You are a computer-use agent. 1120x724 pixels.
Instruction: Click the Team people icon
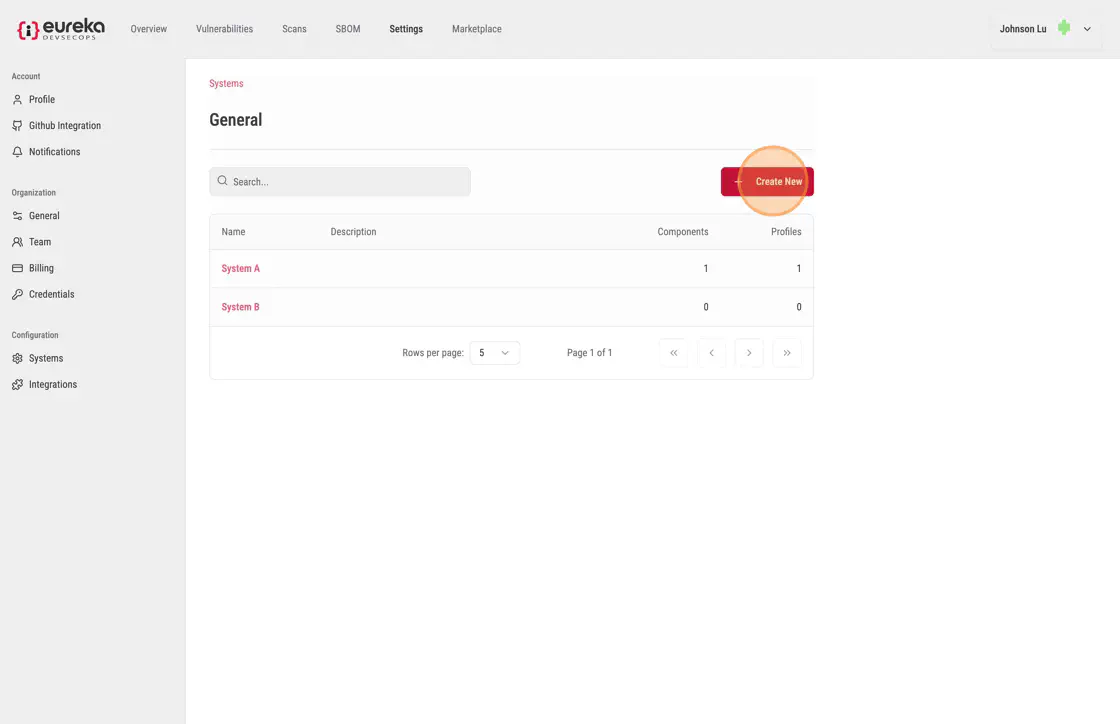point(17,242)
